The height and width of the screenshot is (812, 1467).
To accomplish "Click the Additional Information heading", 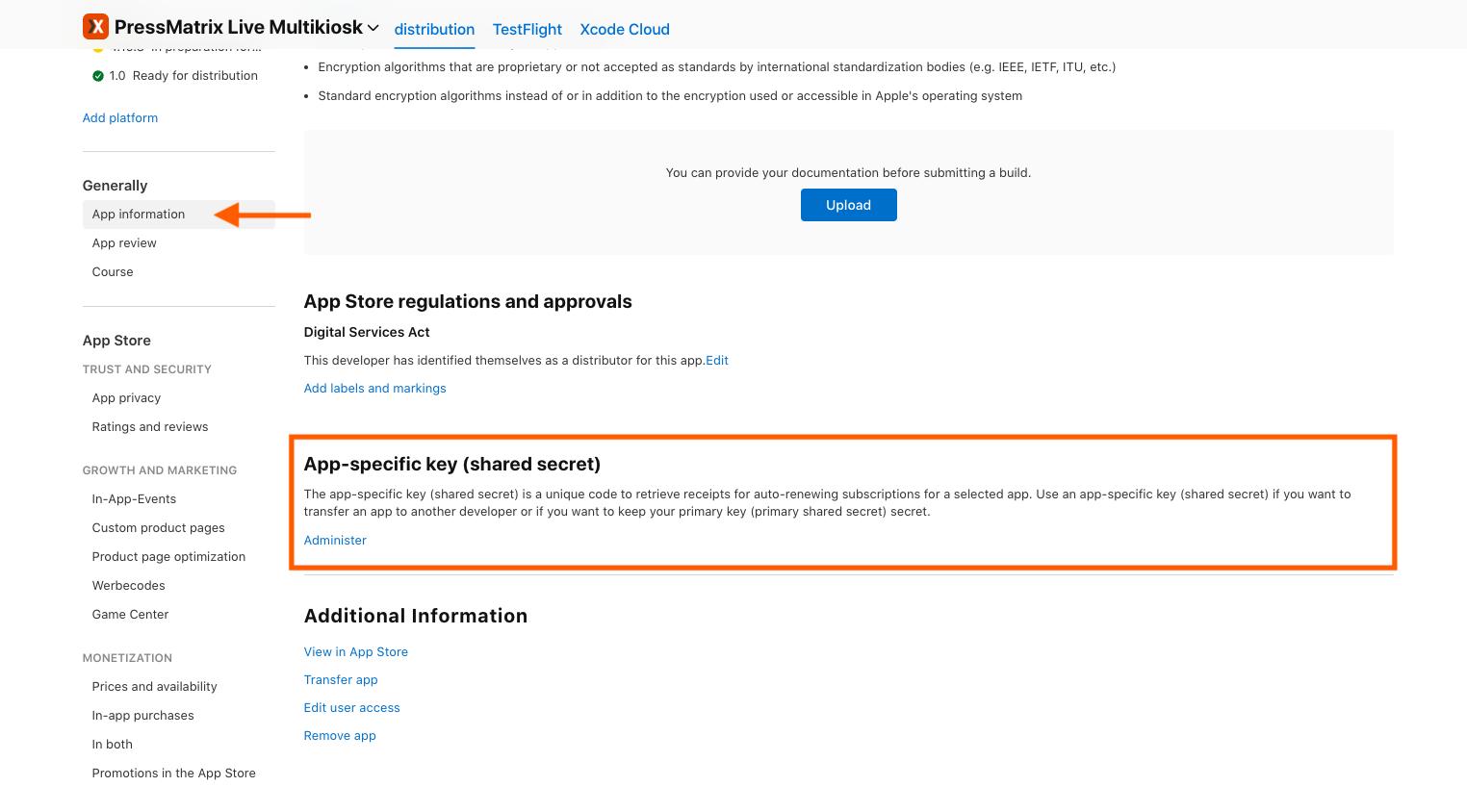I will coord(416,617).
